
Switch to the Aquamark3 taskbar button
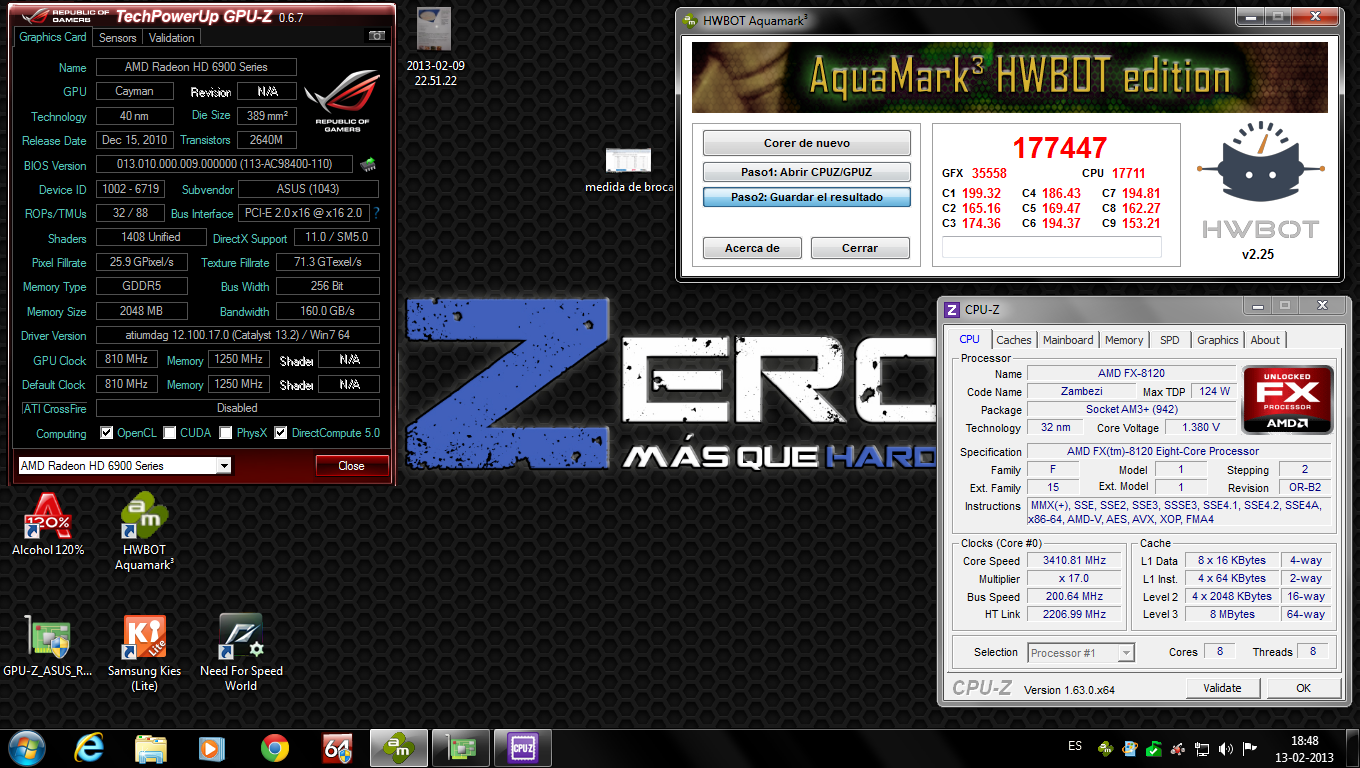tap(399, 747)
